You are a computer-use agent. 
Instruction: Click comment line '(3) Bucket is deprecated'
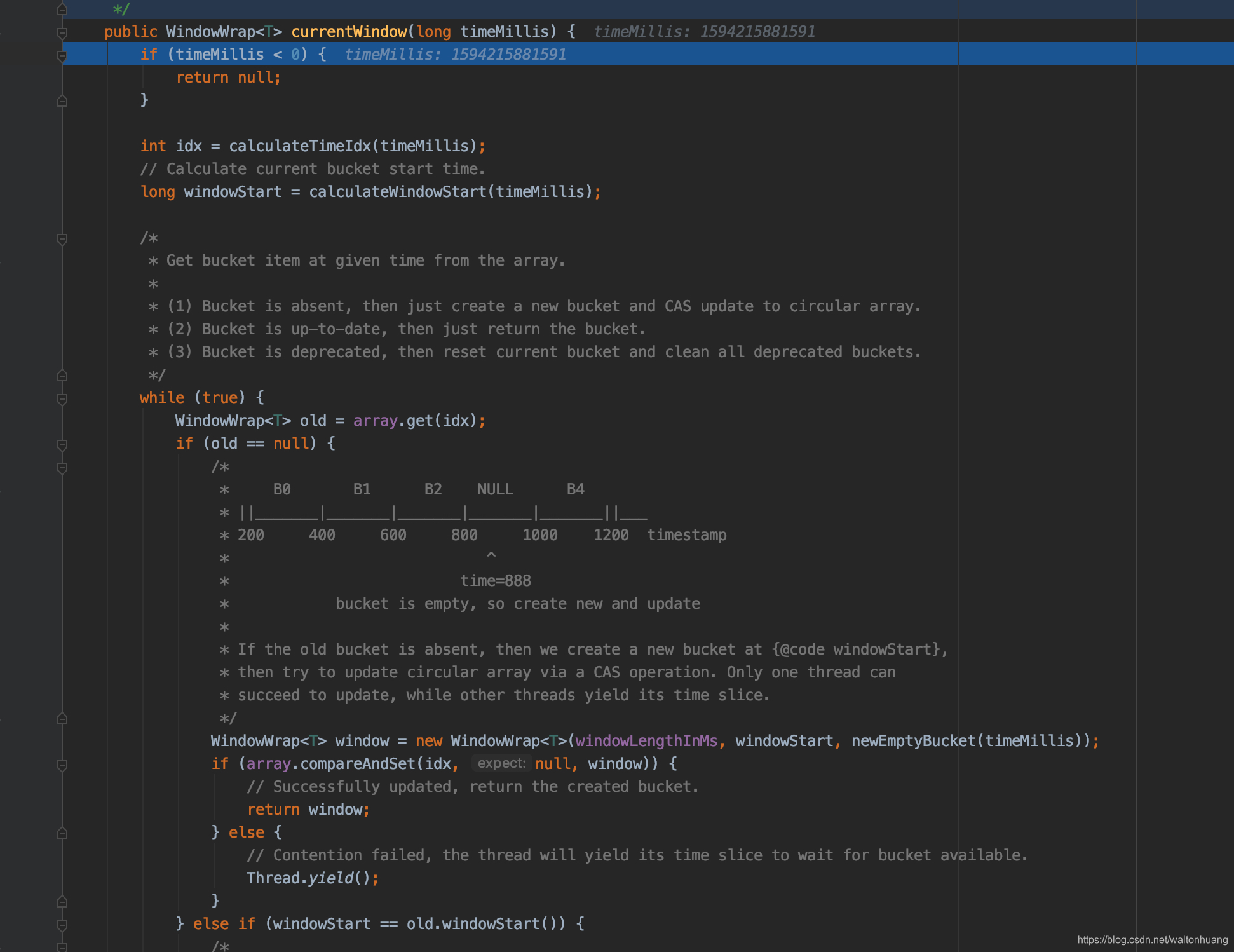pos(534,352)
